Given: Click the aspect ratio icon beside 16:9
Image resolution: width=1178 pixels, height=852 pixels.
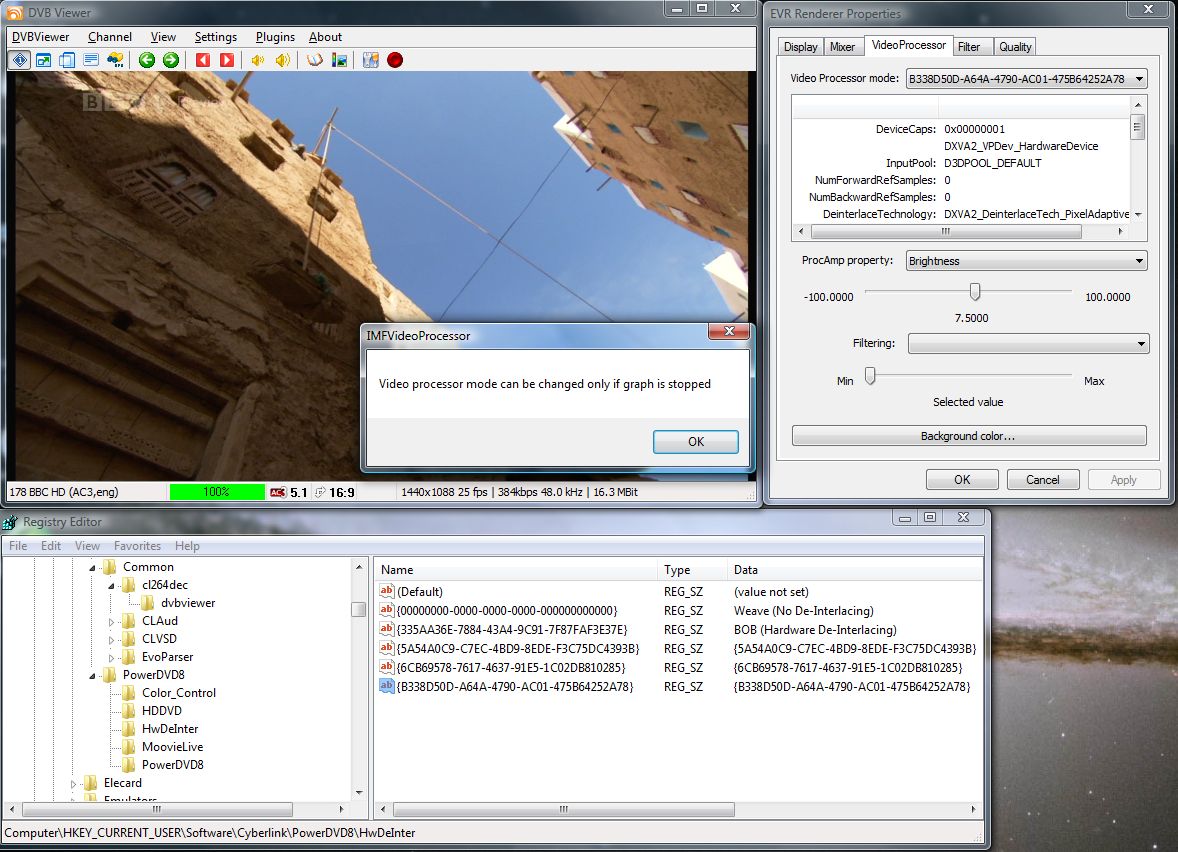Looking at the screenshot, I should point(320,492).
